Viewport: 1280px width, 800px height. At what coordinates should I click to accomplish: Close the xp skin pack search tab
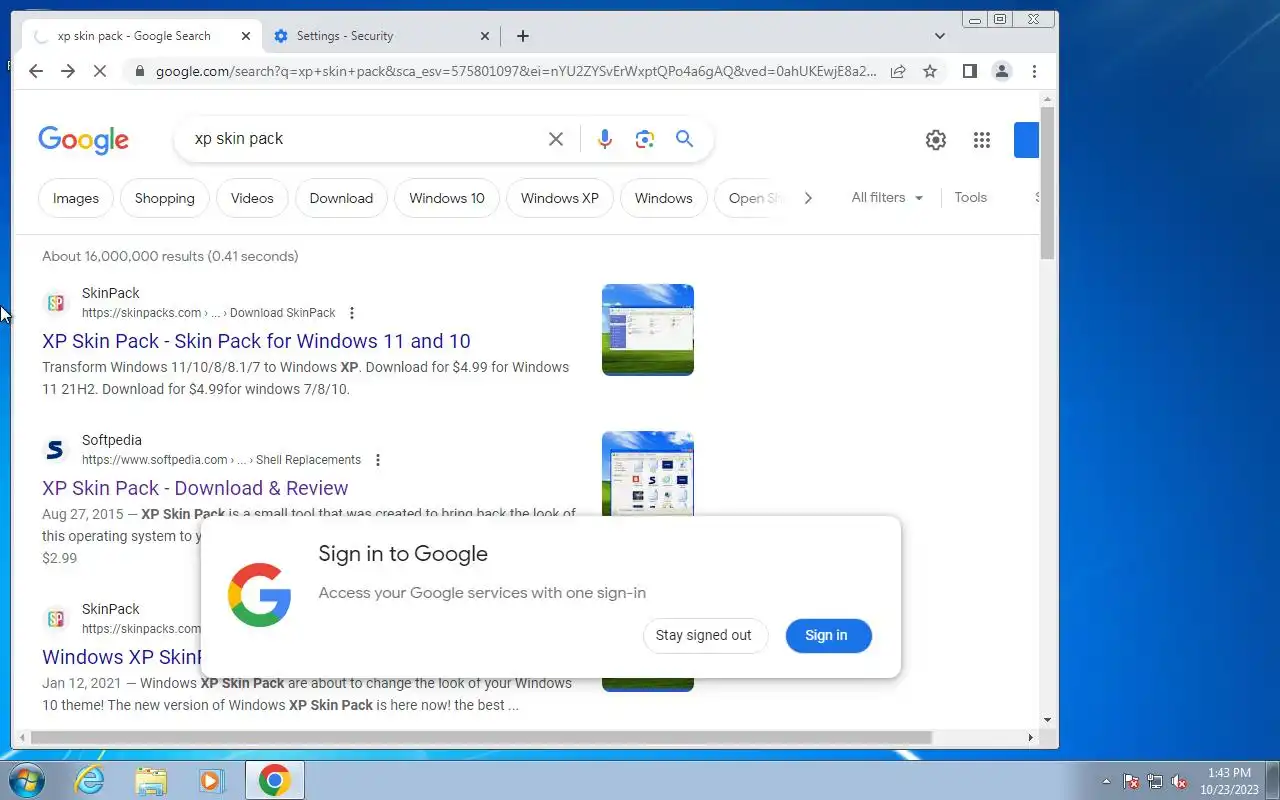(246, 36)
